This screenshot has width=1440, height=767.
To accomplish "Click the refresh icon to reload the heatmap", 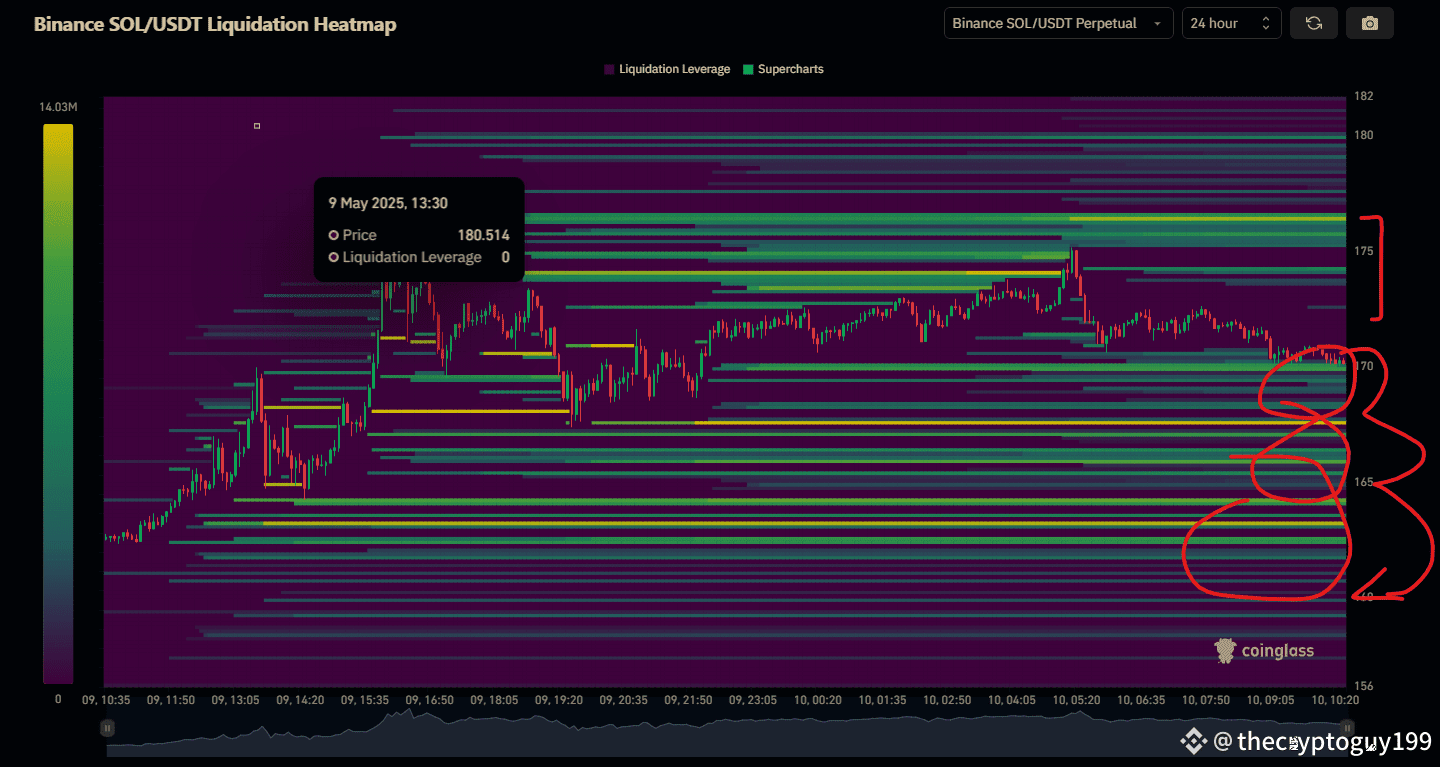I will coord(1313,22).
